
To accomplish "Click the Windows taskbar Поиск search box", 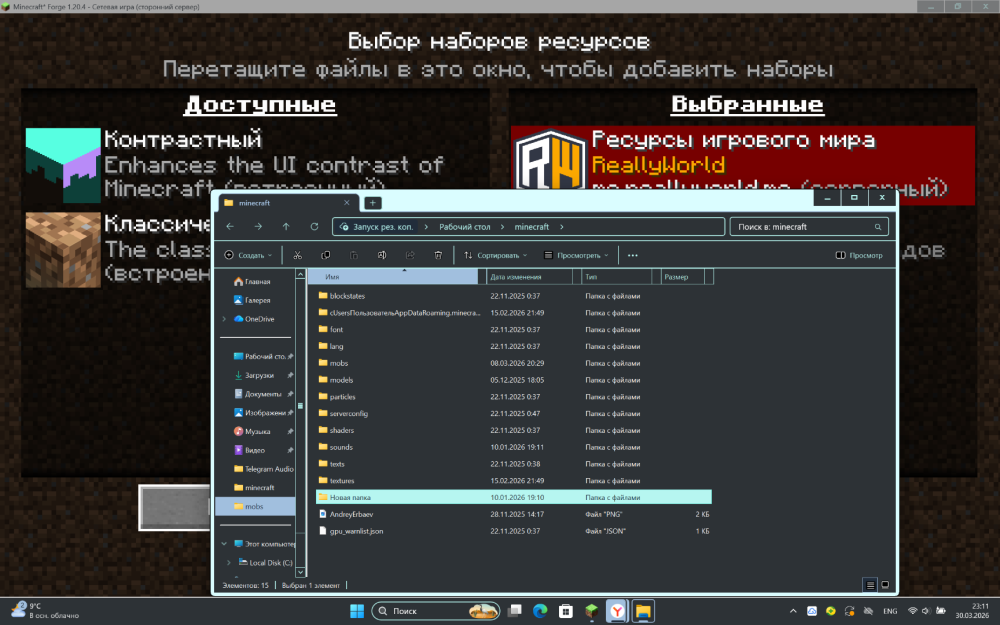I will coord(436,611).
